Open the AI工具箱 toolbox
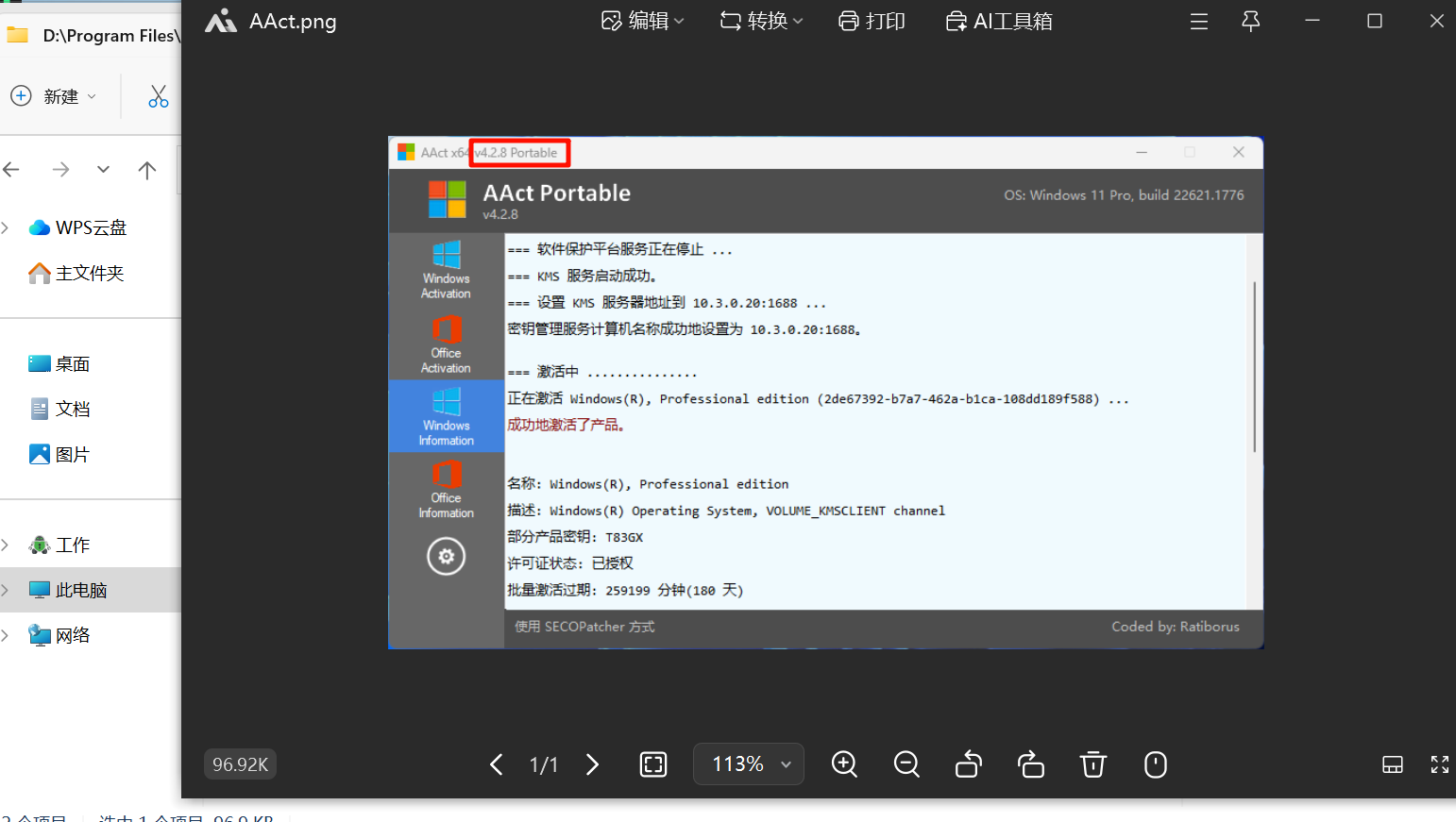The height and width of the screenshot is (822, 1456). point(999,21)
